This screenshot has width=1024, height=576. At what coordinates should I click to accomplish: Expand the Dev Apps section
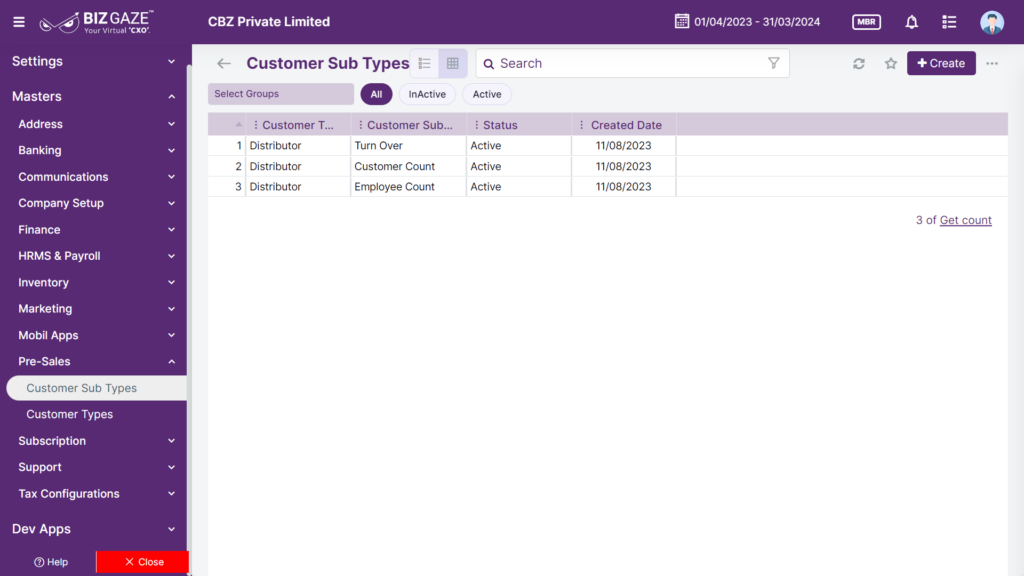[x=93, y=529]
